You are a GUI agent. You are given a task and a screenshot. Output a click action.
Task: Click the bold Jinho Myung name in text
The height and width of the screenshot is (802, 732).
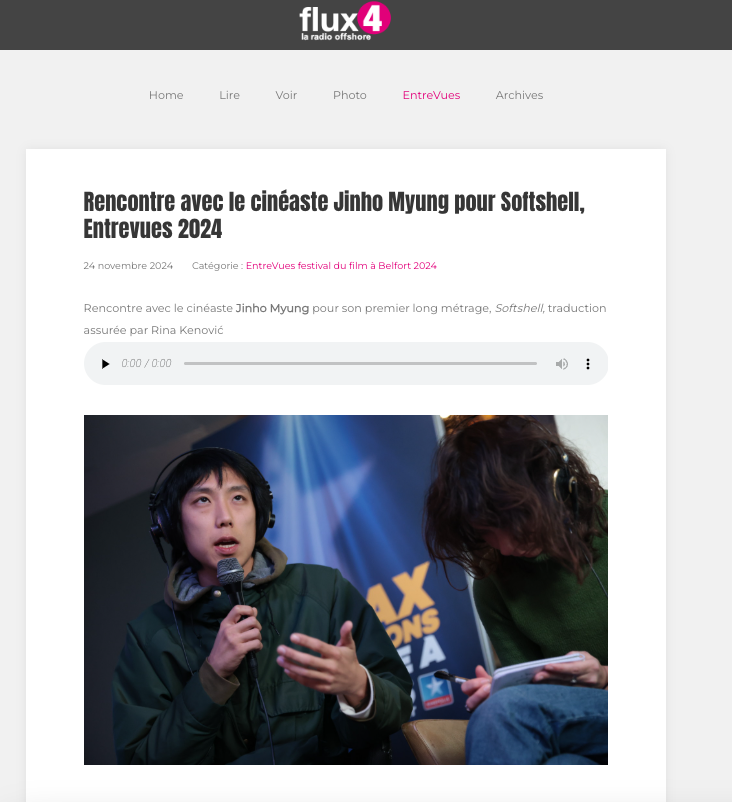pos(272,308)
